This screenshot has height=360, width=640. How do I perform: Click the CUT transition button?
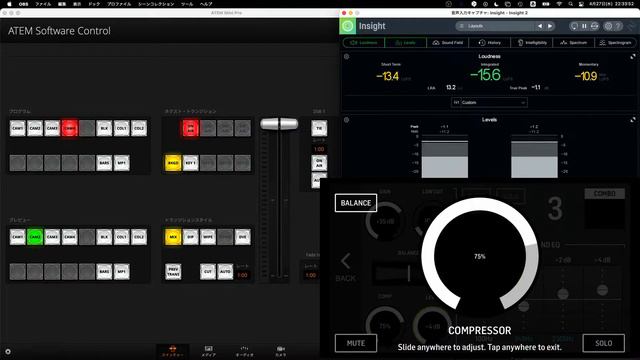click(x=208, y=271)
